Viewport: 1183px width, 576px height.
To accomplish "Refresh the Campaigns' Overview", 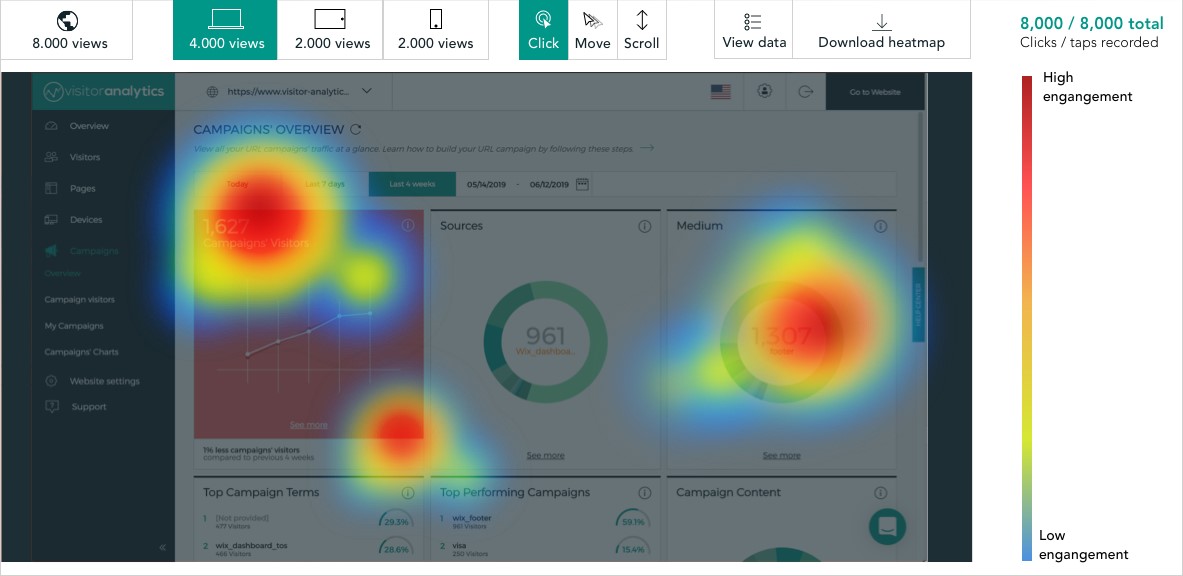I will click(356, 129).
